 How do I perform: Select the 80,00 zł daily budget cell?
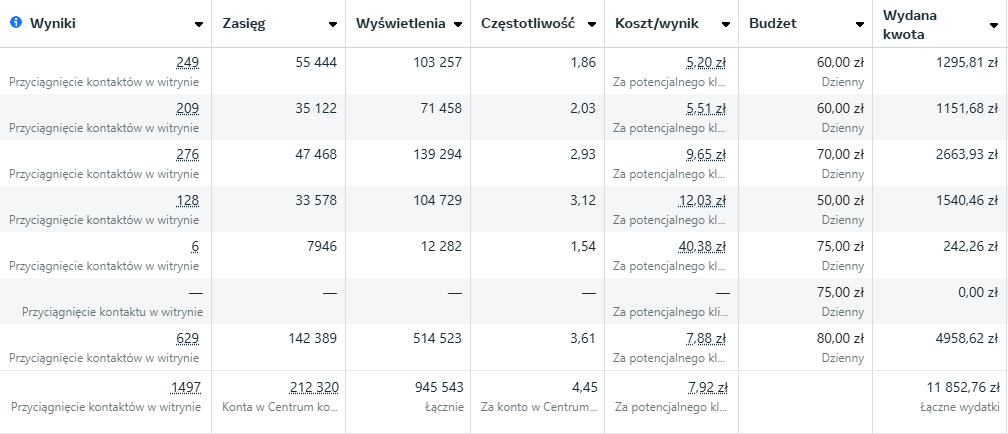(x=840, y=338)
